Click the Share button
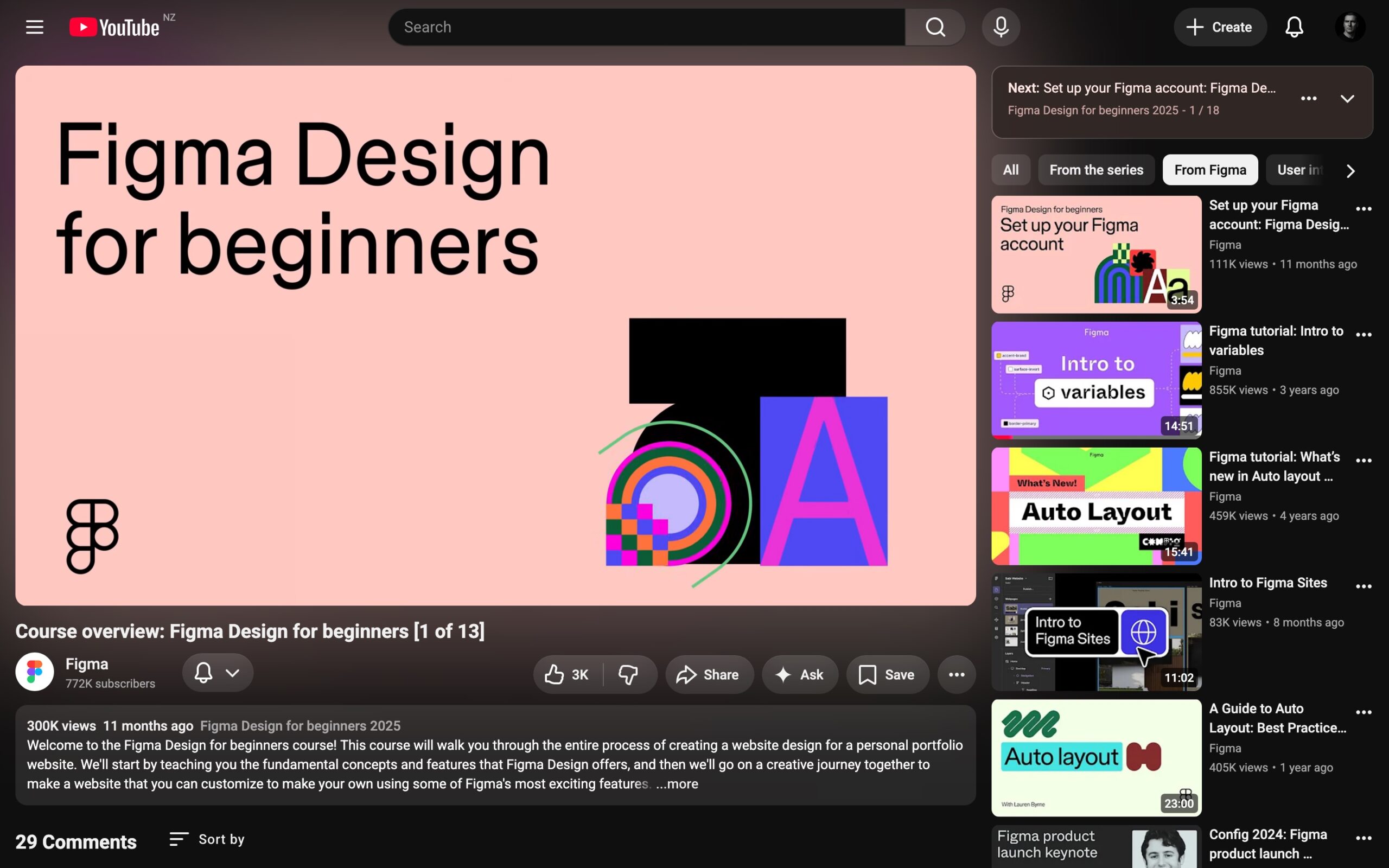 coord(709,674)
